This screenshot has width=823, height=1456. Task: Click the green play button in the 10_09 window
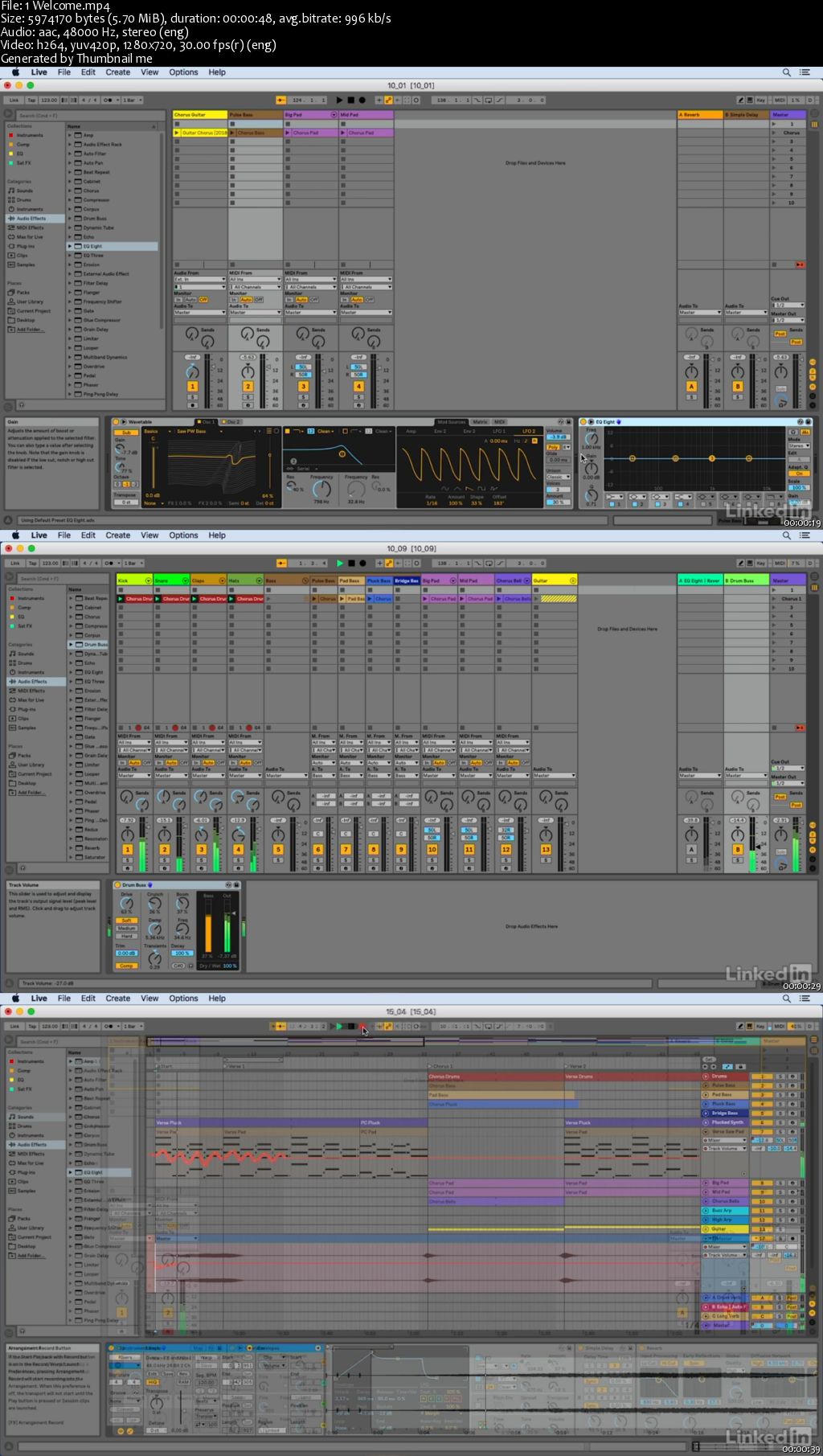coord(339,564)
